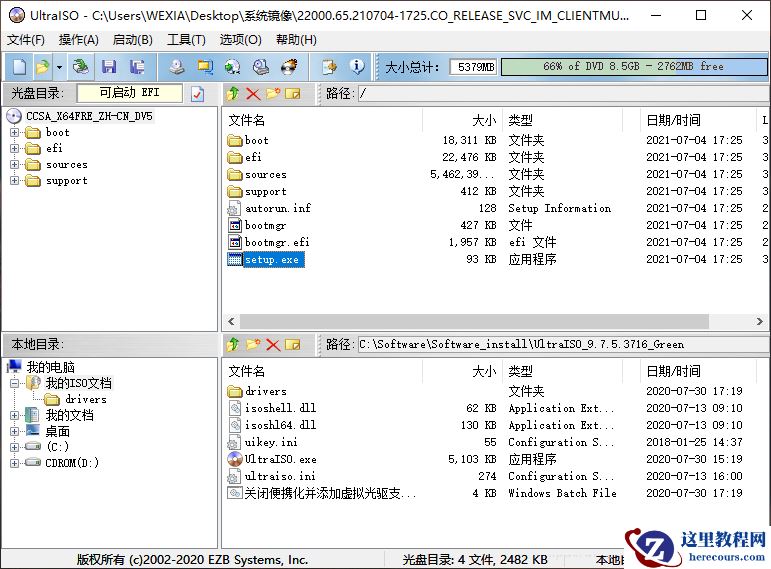The height and width of the screenshot is (569, 771).
Task: Expand the sources folder tree node
Action: click(15, 165)
